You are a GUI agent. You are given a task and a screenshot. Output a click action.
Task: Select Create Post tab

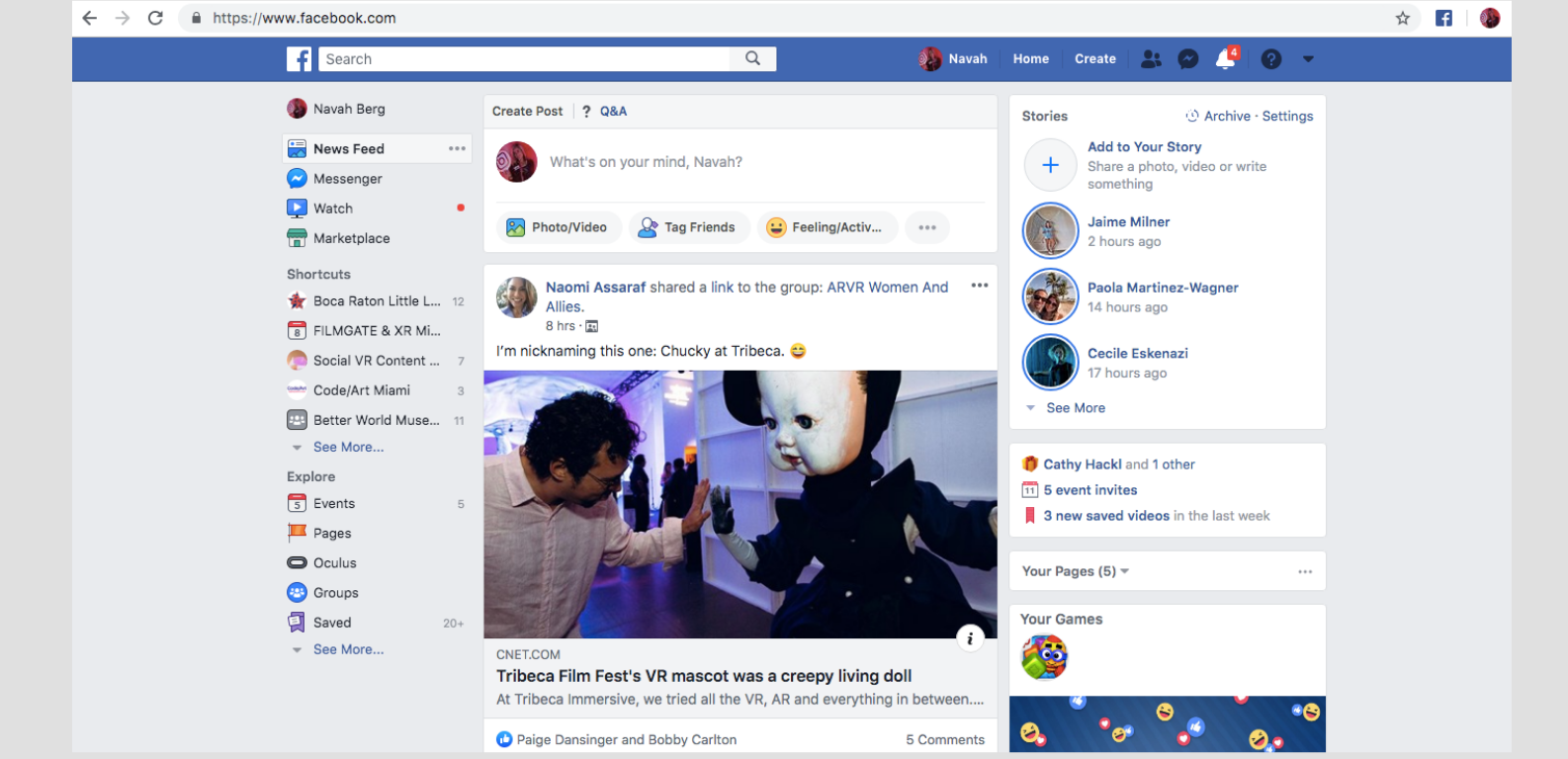pos(527,112)
